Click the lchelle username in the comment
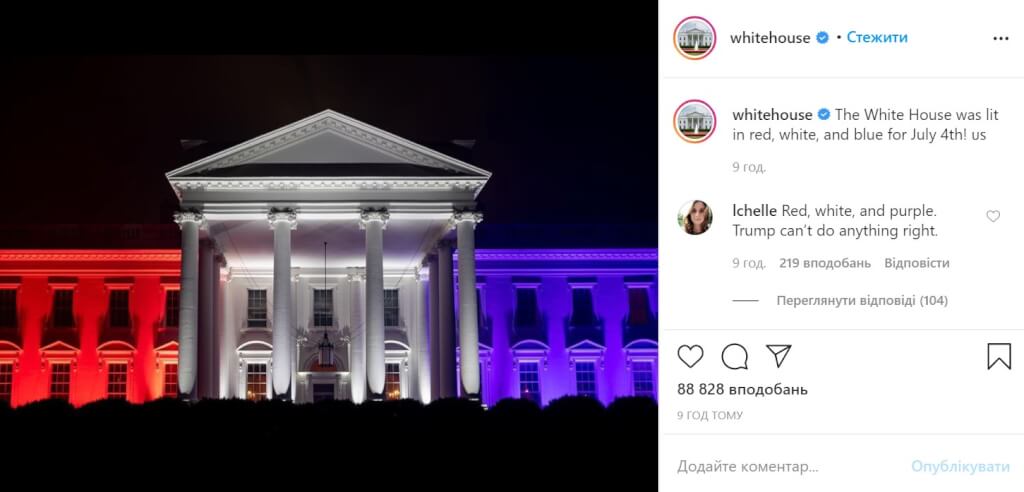Viewport: 1024px width, 492px height. 754,211
